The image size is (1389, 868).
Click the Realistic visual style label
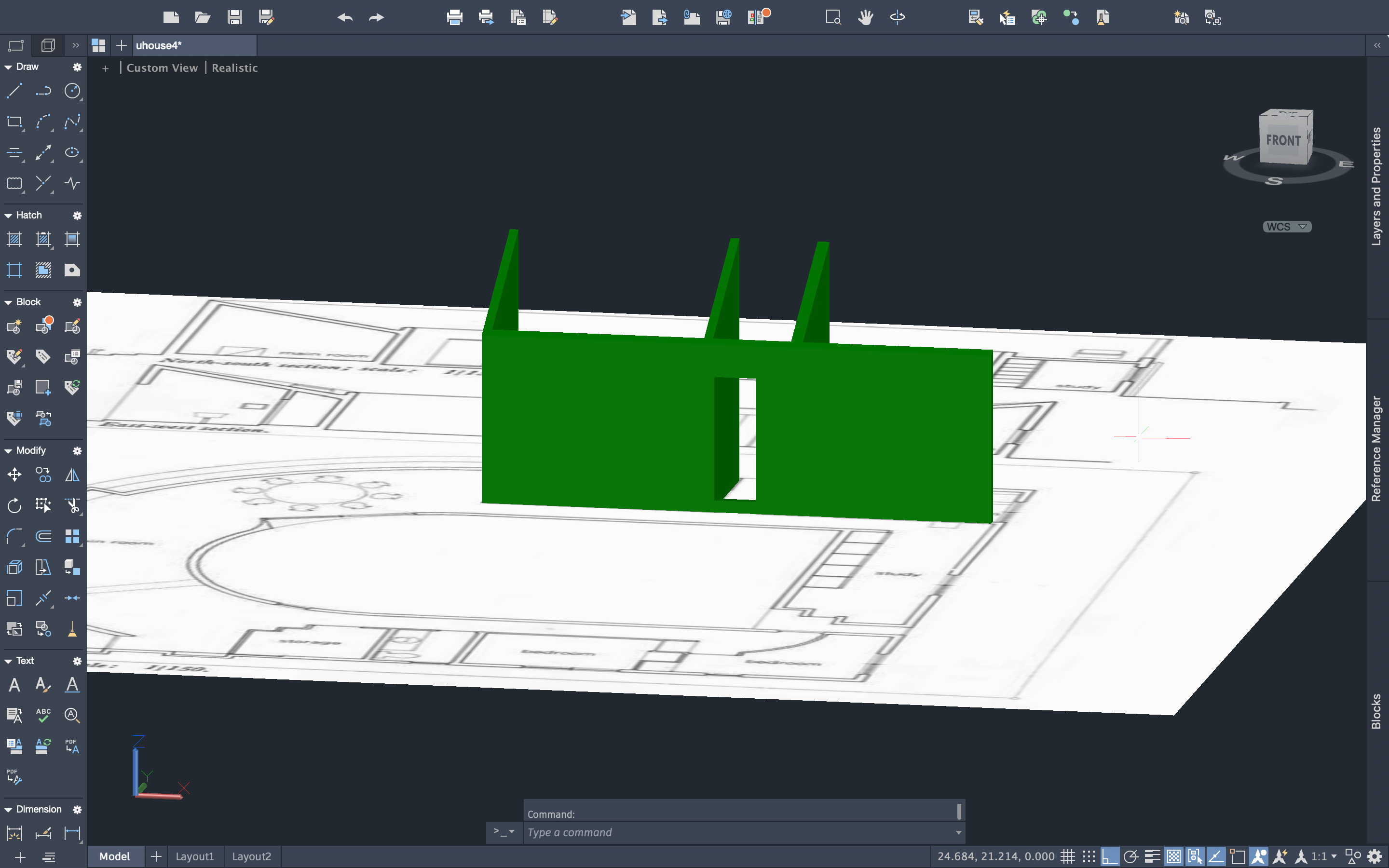(235, 68)
